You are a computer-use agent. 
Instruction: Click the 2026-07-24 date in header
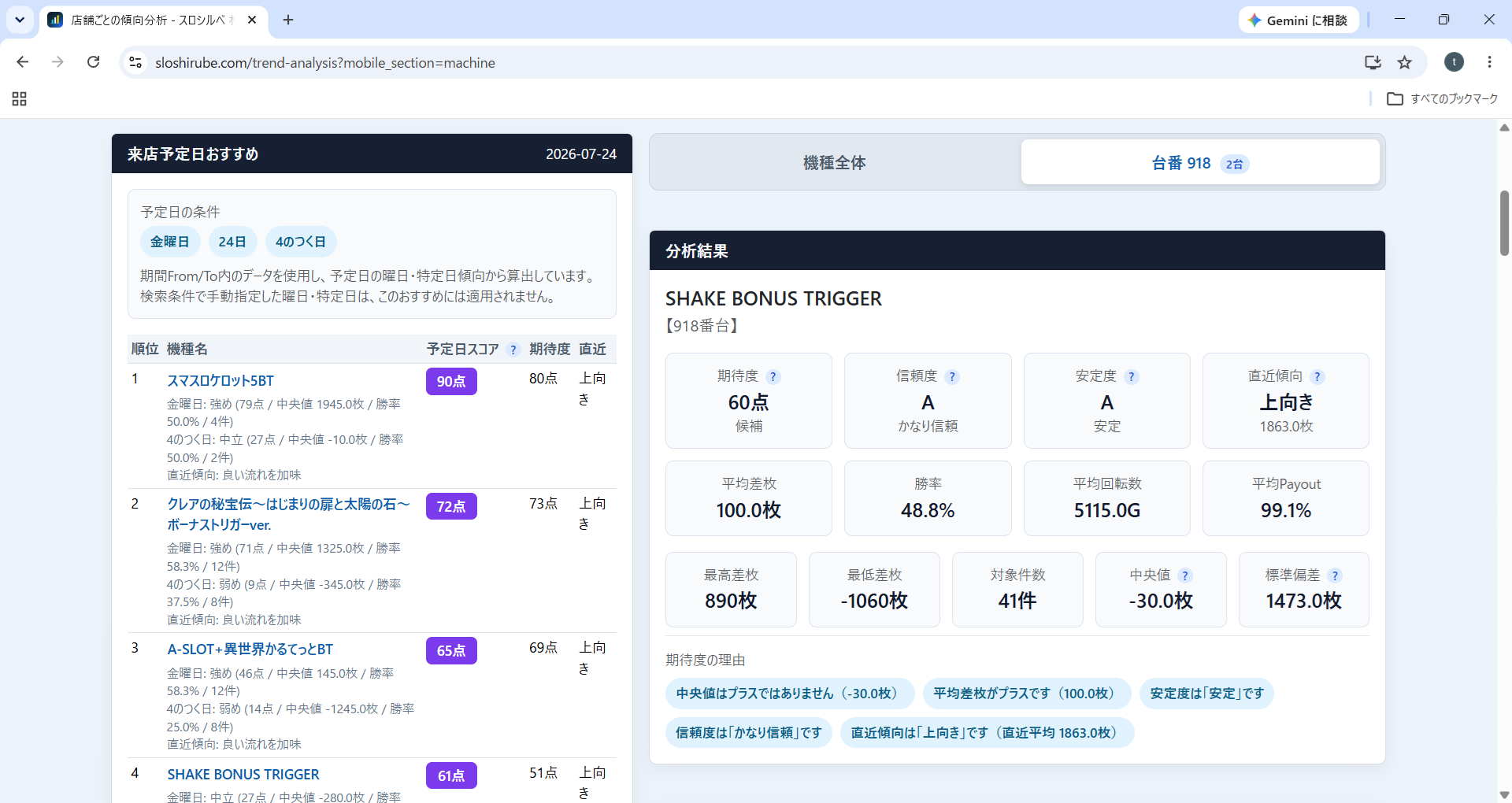click(x=581, y=154)
